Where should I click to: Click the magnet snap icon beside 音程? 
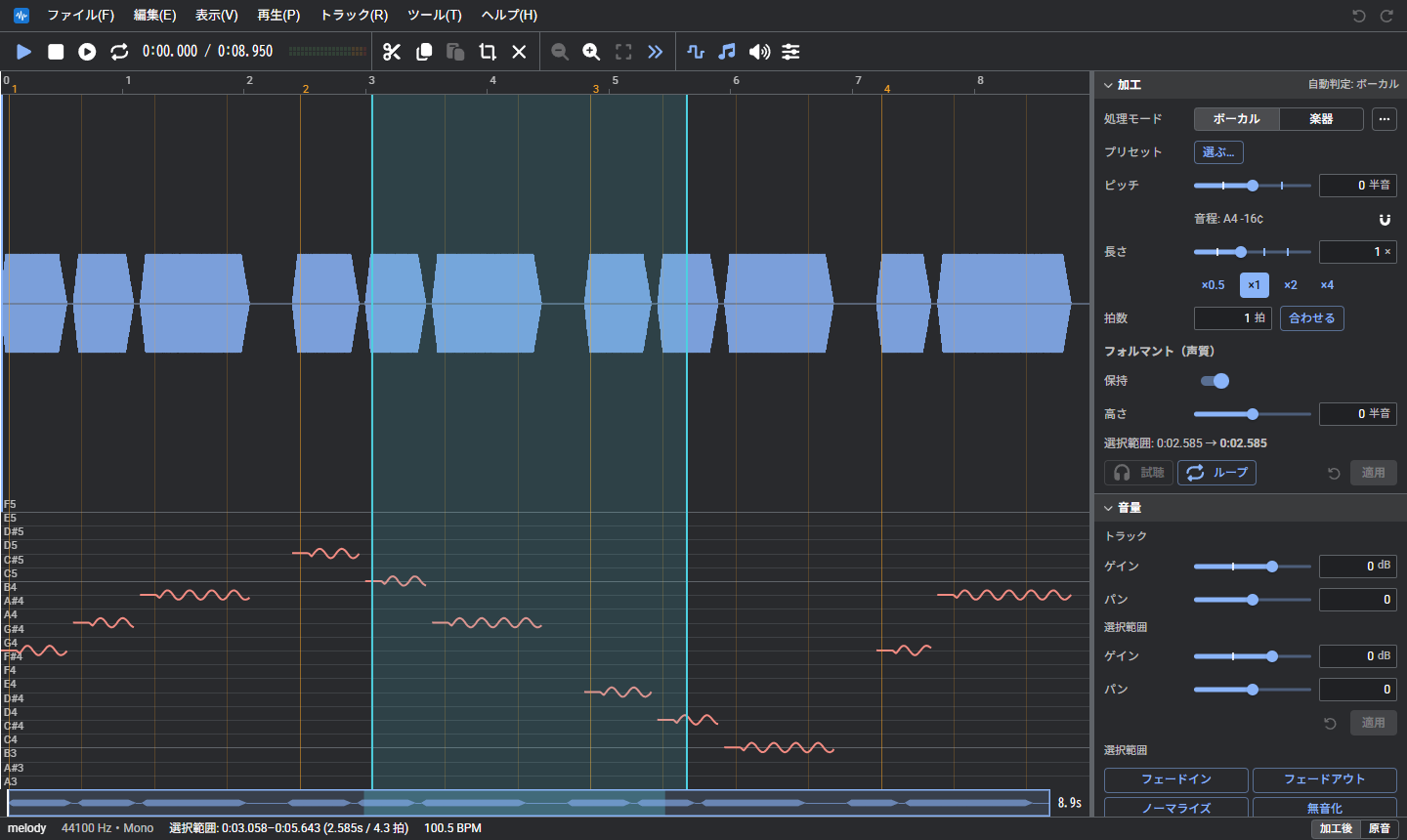click(1385, 219)
